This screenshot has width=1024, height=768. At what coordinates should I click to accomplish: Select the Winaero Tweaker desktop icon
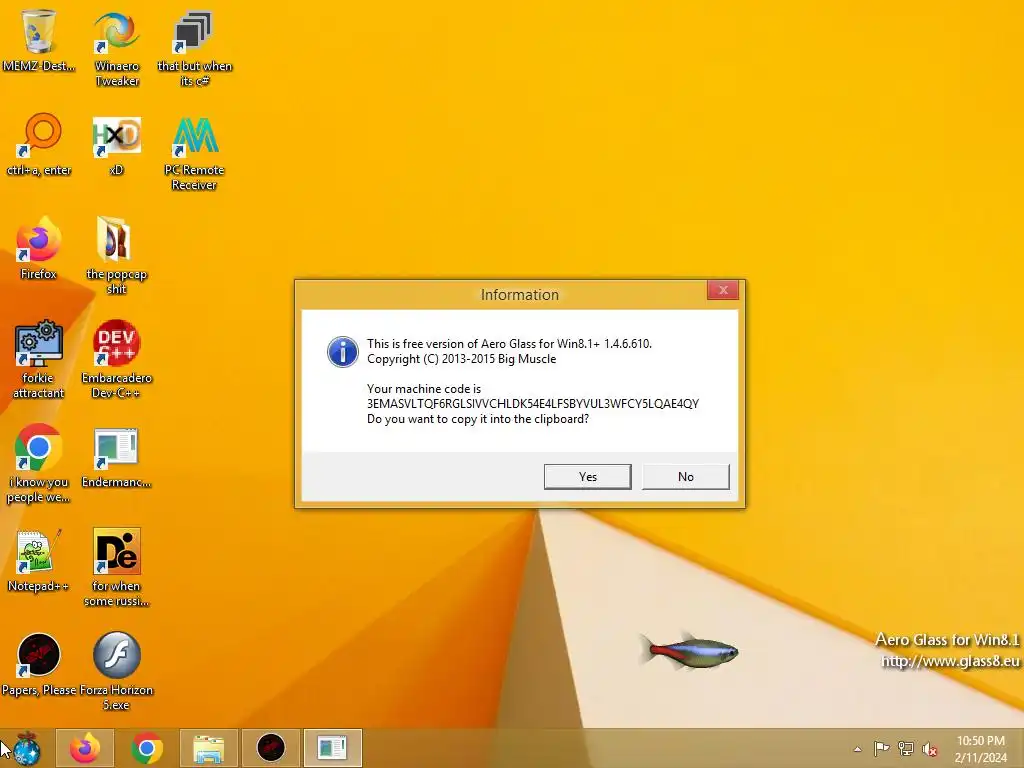[116, 48]
